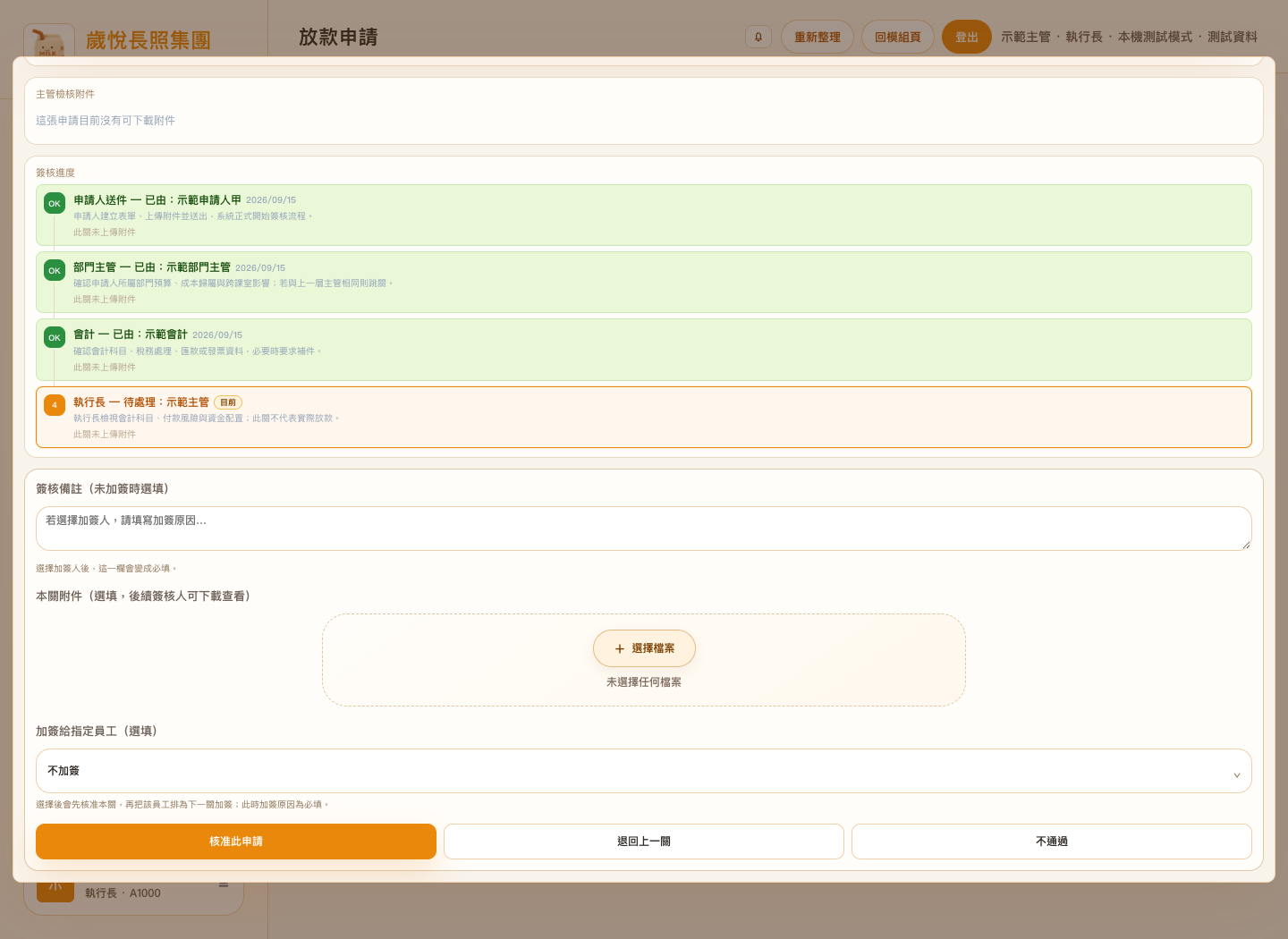Click the user info text '示範主管 · 執行長'

[x=1052, y=37]
